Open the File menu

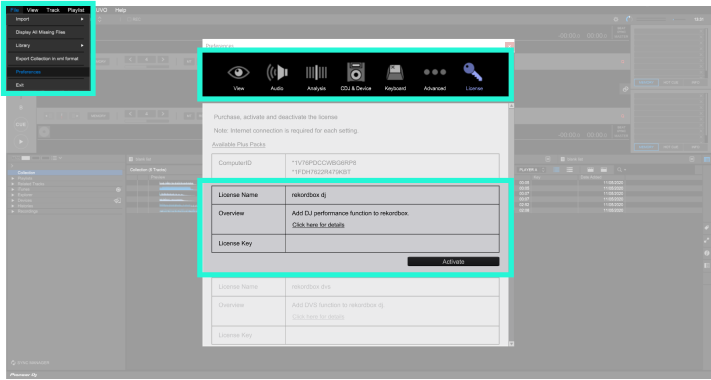pos(15,10)
